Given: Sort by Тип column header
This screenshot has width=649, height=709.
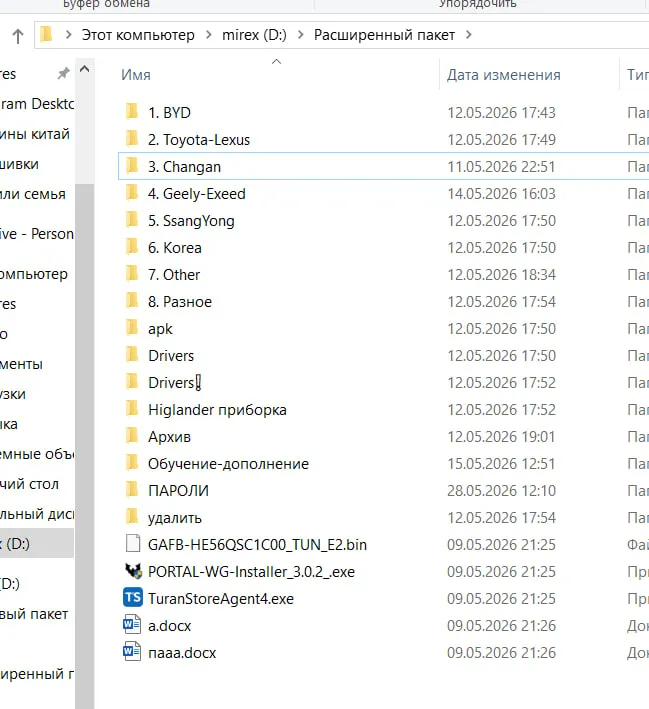Looking at the screenshot, I should pos(638,75).
